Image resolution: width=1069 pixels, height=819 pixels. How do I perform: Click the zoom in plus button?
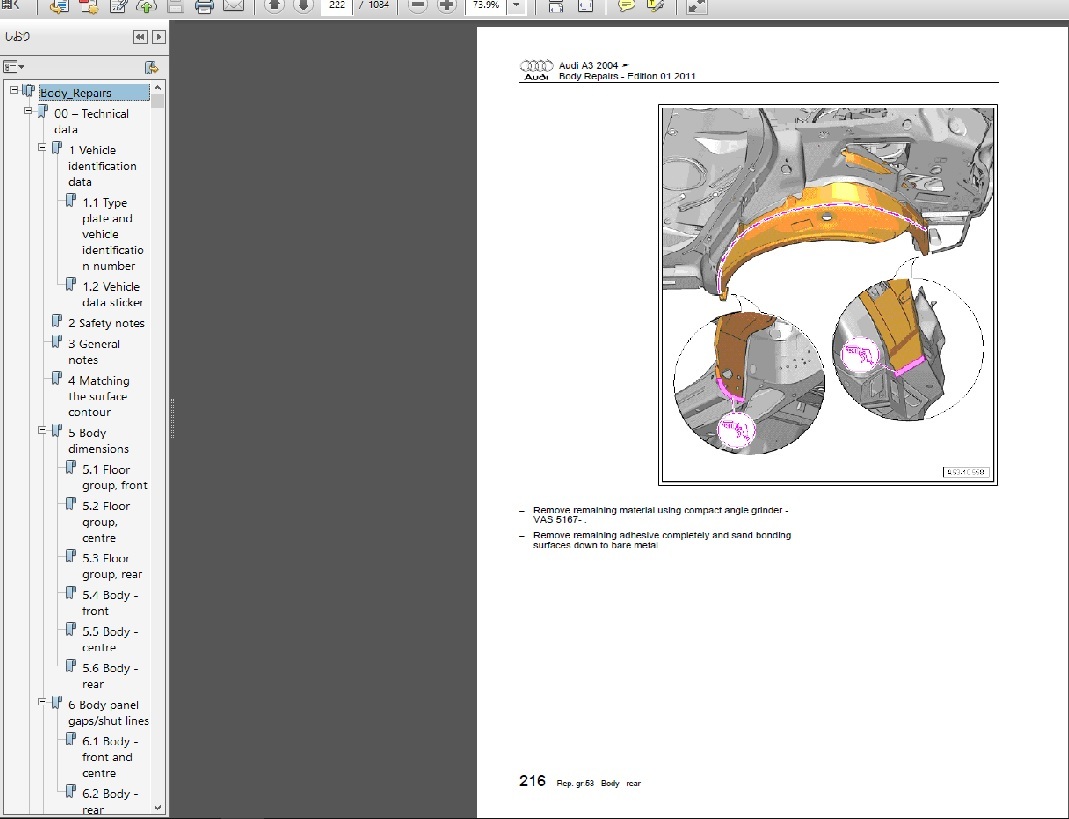coord(447,5)
